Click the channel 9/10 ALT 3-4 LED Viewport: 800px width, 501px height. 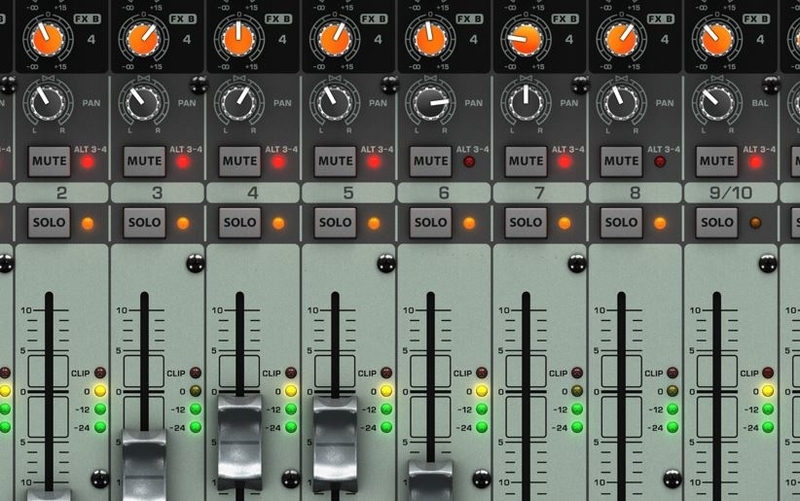click(x=756, y=162)
